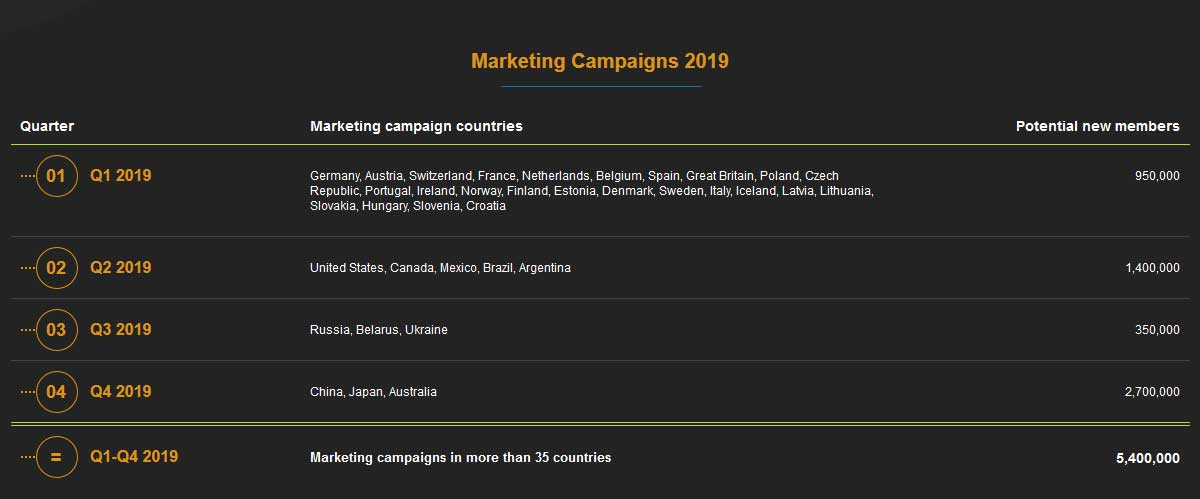Click the Russia, Belarus, Ukraine country list
The height and width of the screenshot is (499, 1200).
coord(379,330)
